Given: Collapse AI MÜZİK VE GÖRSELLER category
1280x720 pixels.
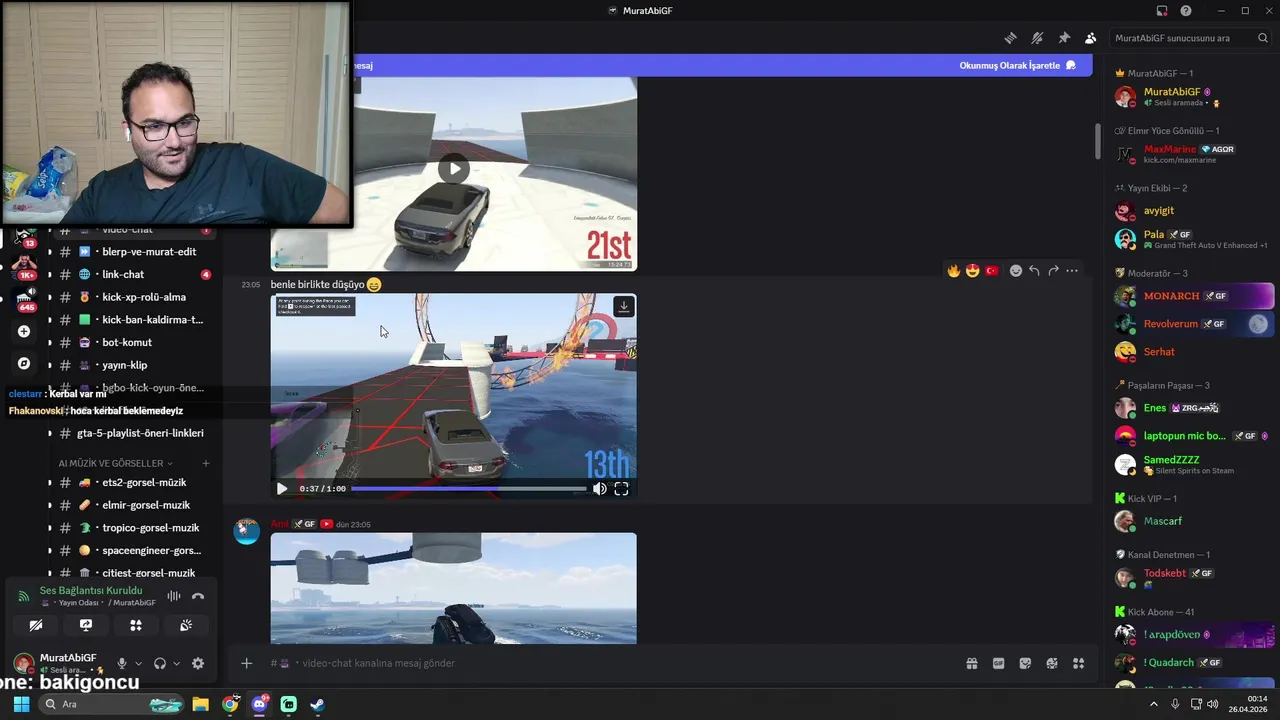Looking at the screenshot, I should point(115,463).
